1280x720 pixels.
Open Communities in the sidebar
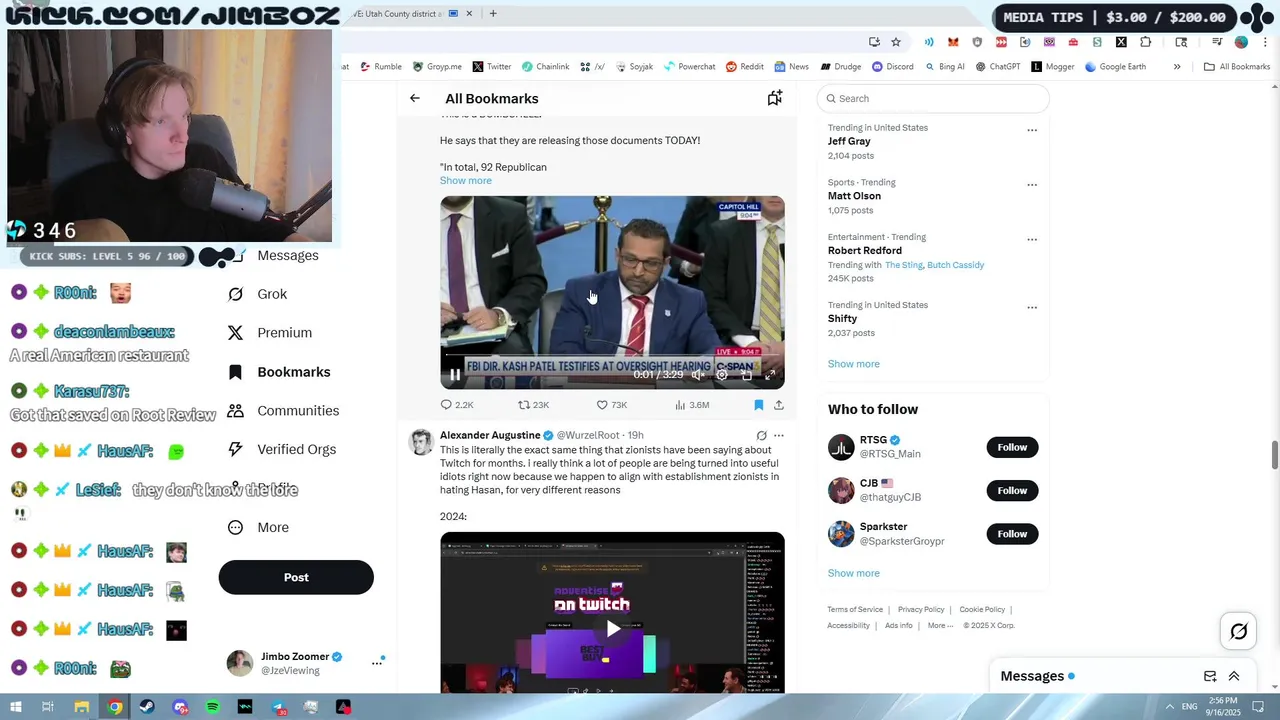click(x=283, y=411)
